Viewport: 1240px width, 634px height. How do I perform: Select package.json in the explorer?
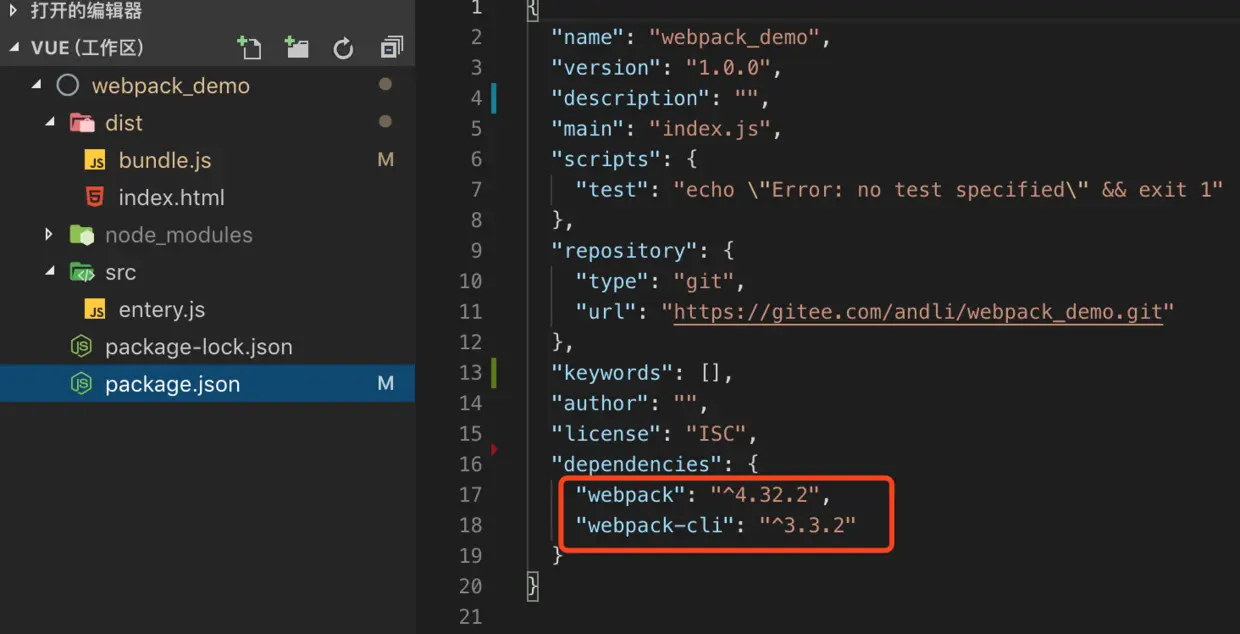coord(172,384)
